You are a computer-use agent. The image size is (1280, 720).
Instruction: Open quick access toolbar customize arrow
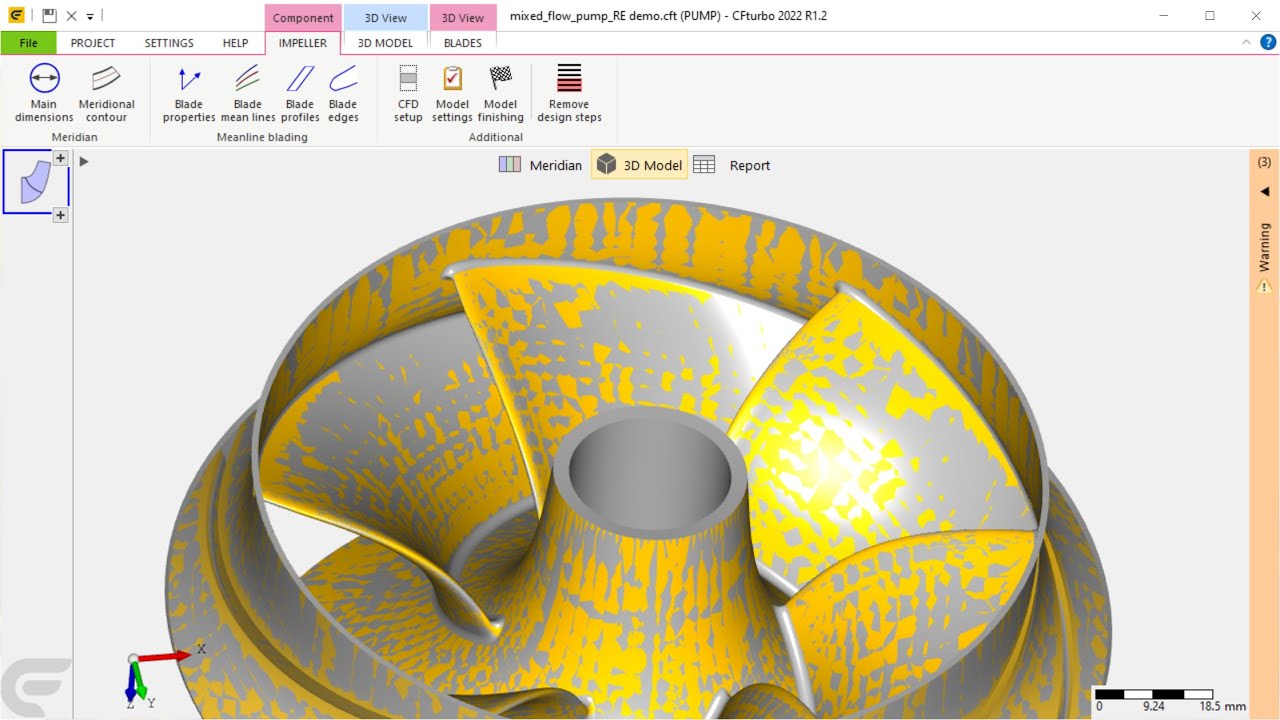point(90,17)
